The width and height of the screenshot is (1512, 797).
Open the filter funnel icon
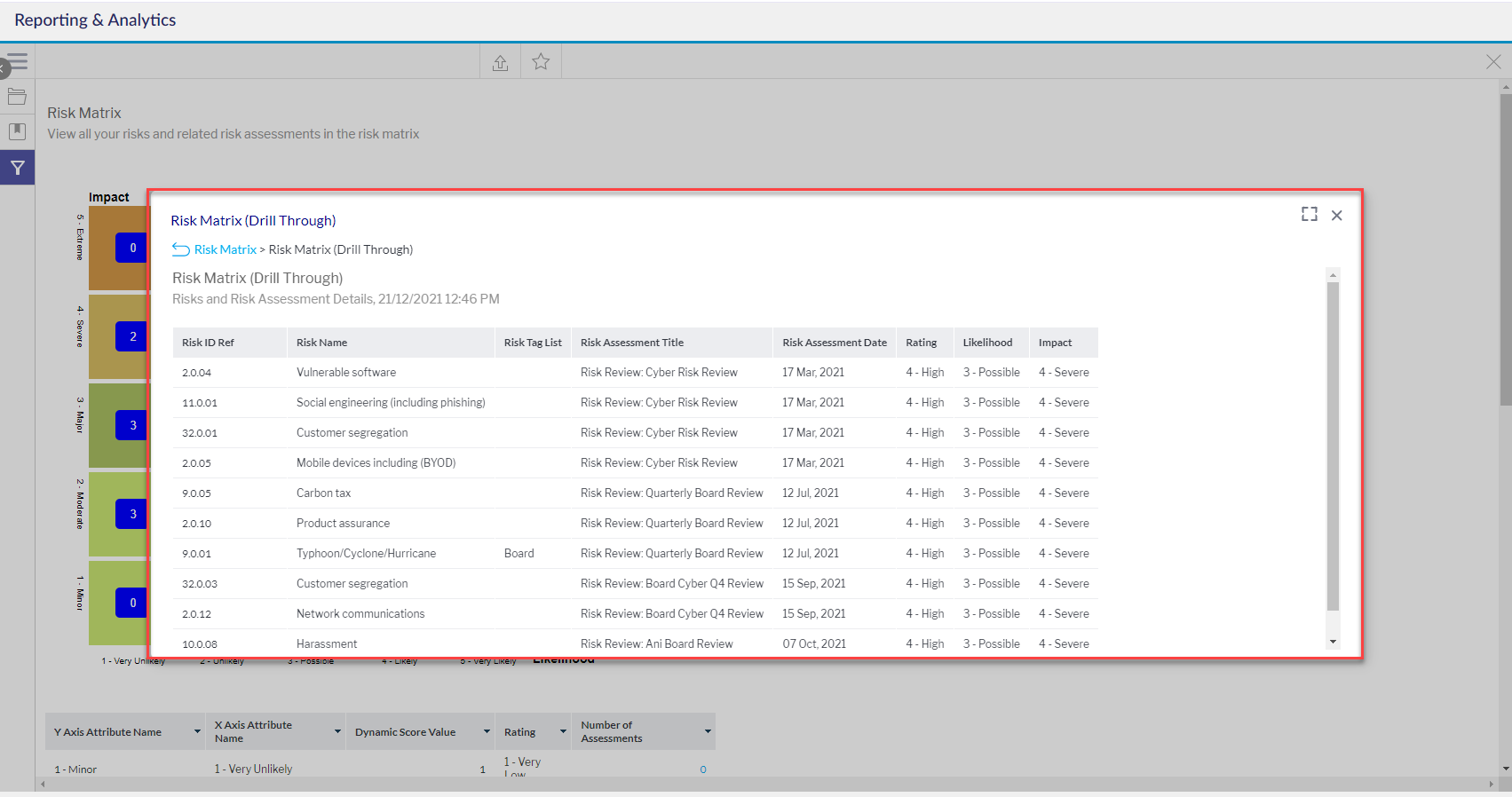[x=17, y=168]
